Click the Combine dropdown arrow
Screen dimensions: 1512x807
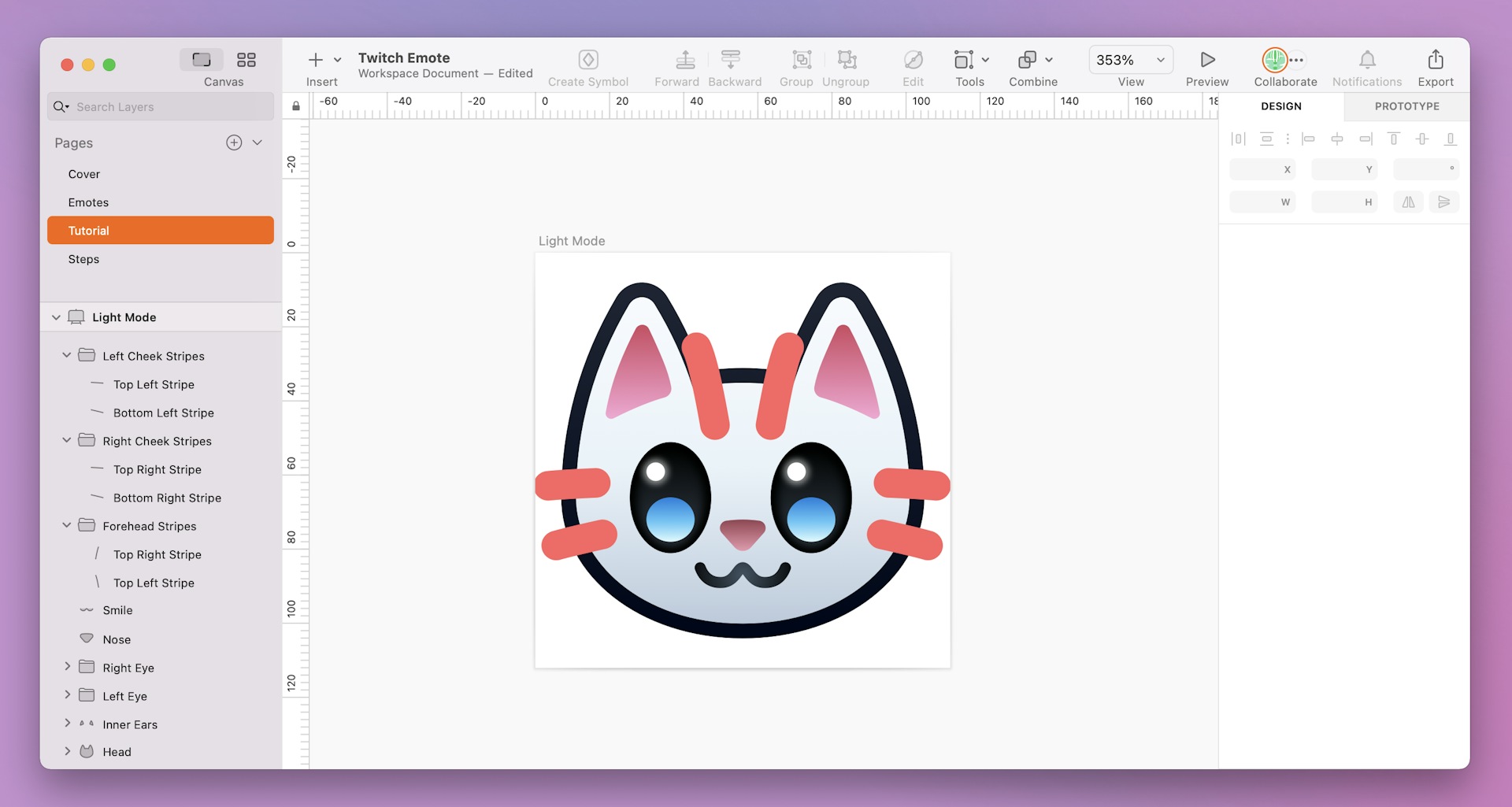click(x=1047, y=59)
